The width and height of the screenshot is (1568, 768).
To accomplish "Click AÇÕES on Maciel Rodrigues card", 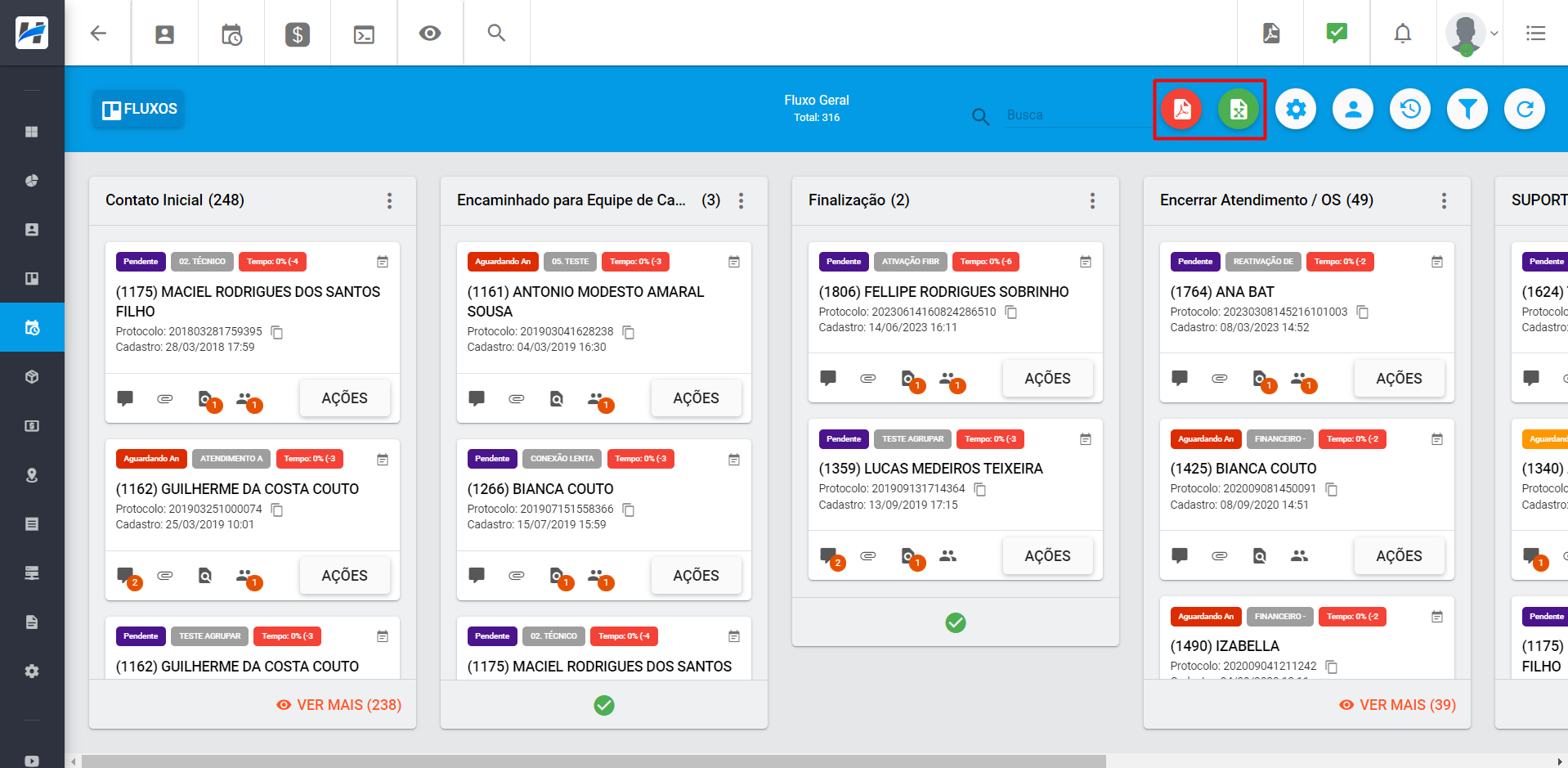I will pyautogui.click(x=344, y=398).
